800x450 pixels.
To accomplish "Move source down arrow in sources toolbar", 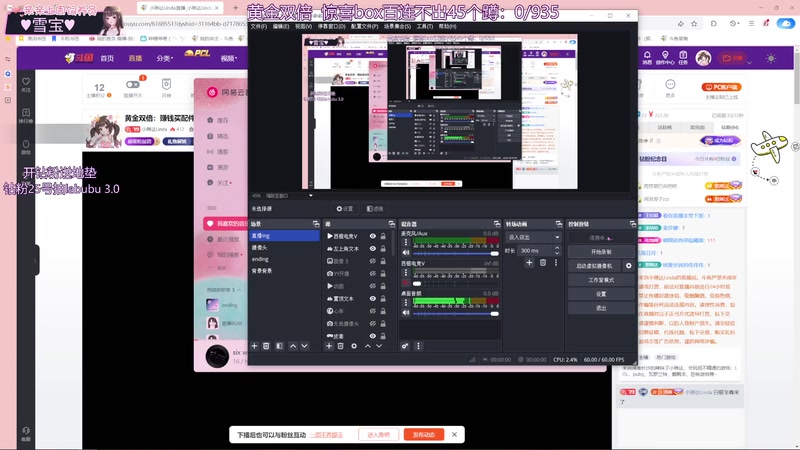I will pos(379,346).
